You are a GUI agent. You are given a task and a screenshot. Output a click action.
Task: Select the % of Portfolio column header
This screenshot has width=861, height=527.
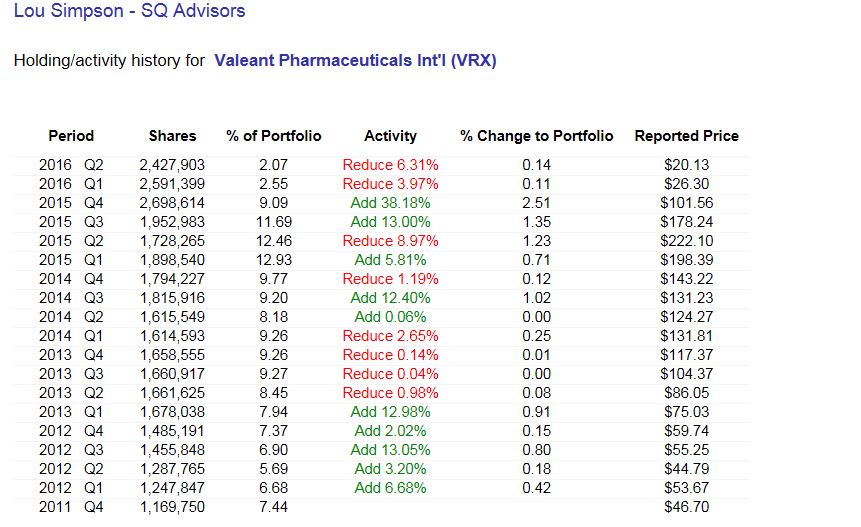274,136
